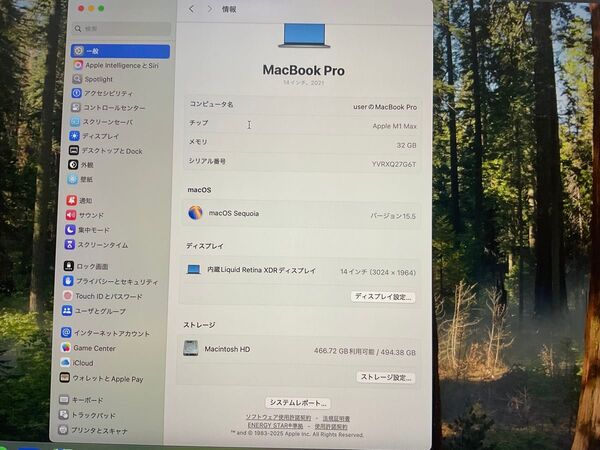Click the computer name 'userのMacBook Pro'

[385, 107]
